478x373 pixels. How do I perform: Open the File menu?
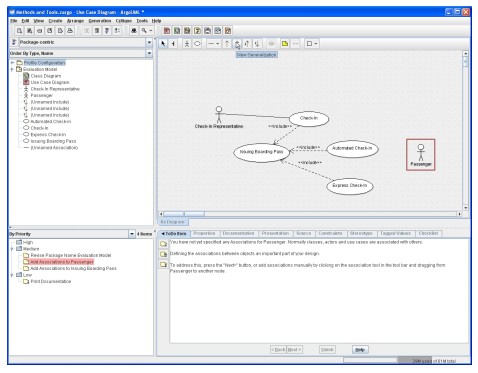(14, 21)
